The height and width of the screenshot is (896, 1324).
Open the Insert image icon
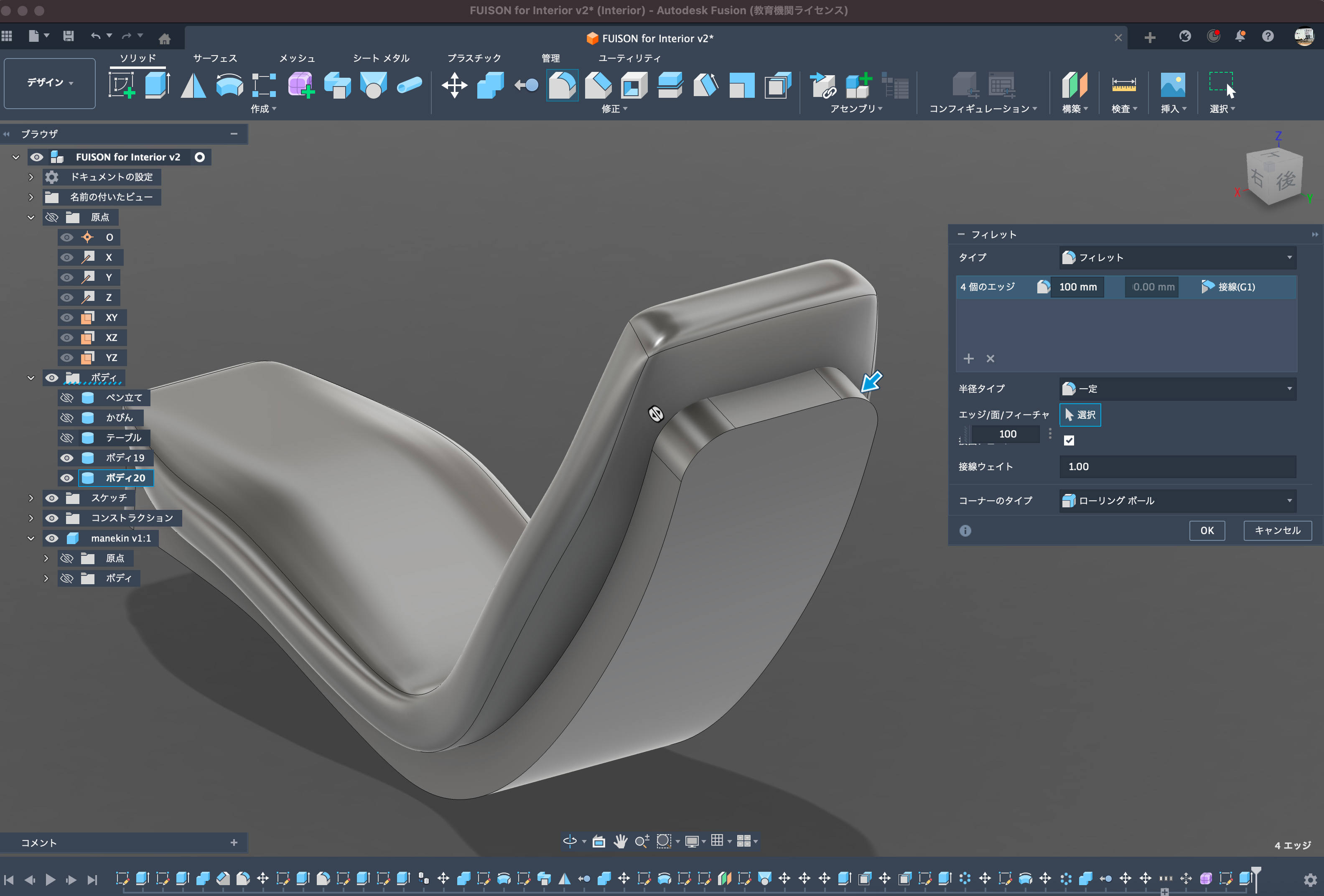1172,85
